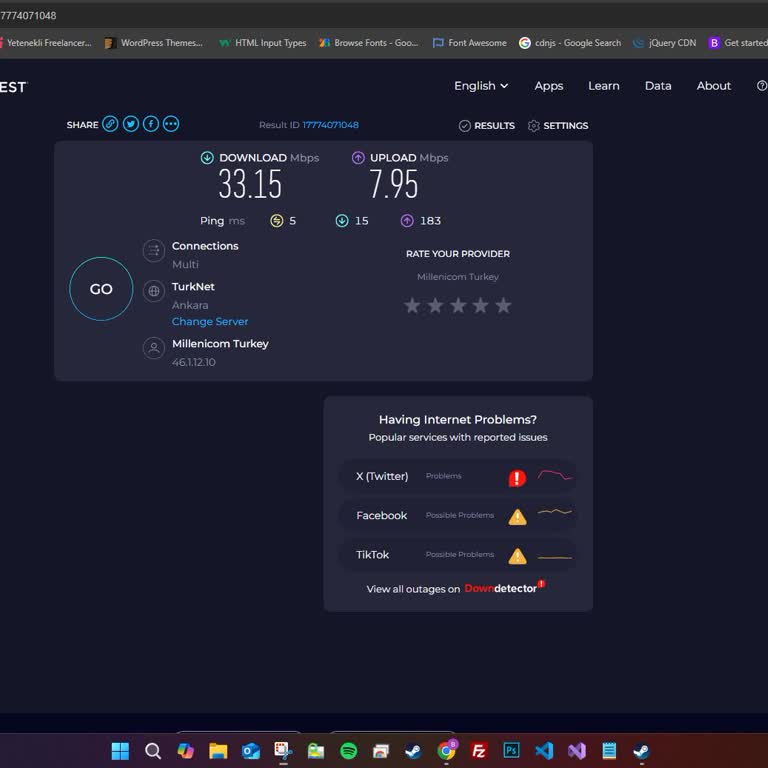Image resolution: width=768 pixels, height=768 pixels.
Task: Open more share options ellipsis icon
Action: tap(171, 124)
